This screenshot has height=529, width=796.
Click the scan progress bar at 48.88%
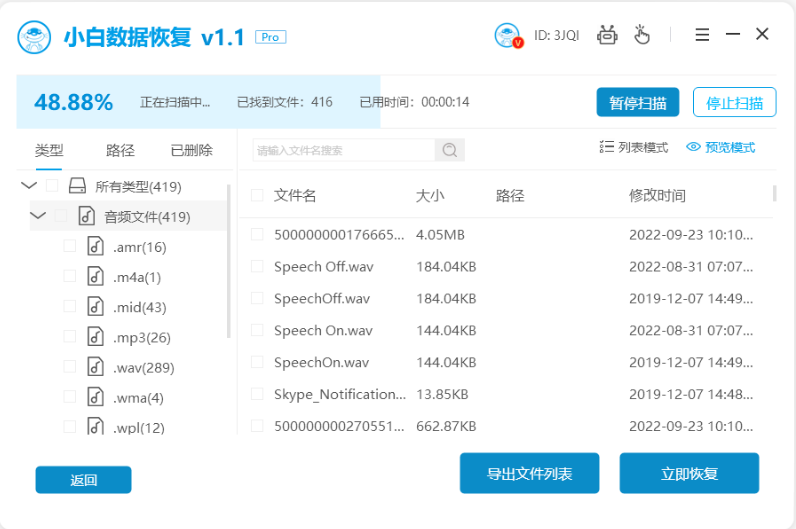198,102
